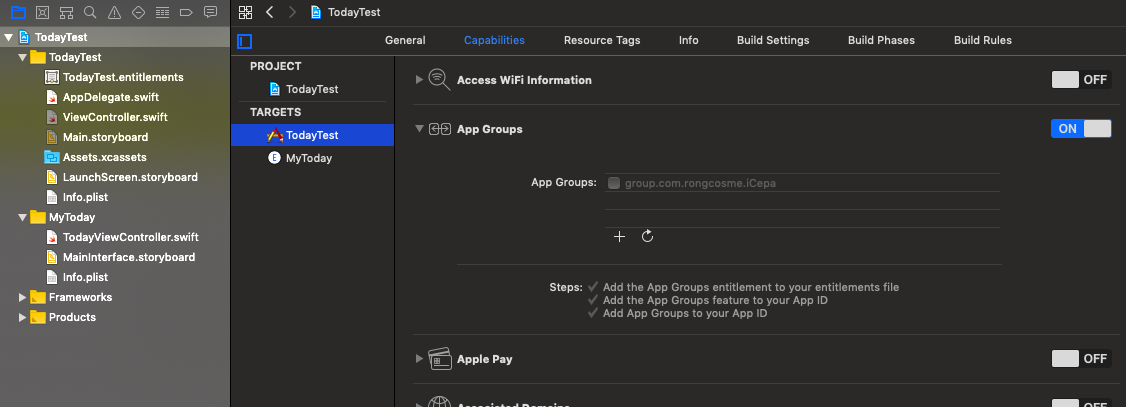Switch to the Build Settings tab
This screenshot has width=1126, height=407.
773,41
